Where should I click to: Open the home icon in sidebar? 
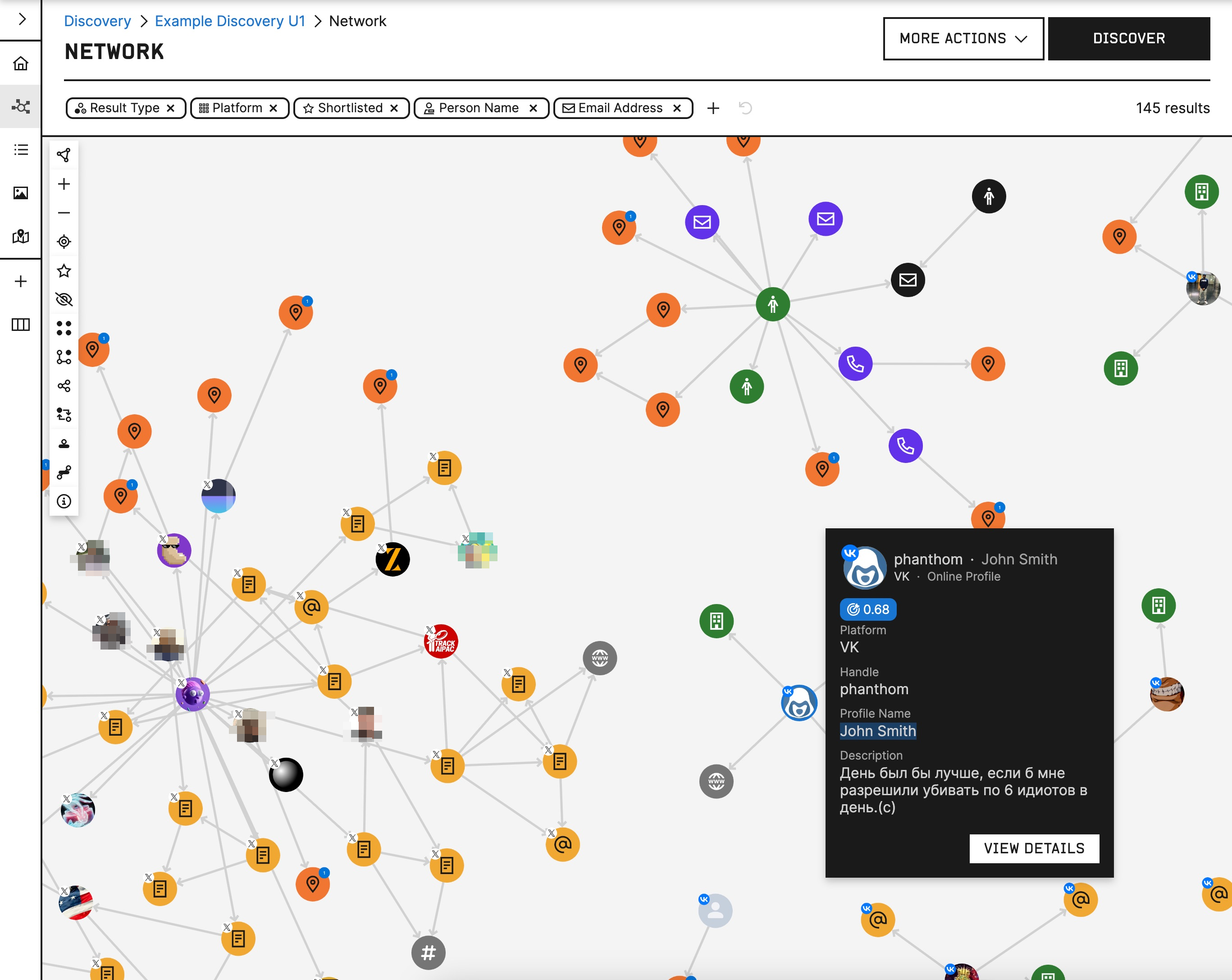21,63
